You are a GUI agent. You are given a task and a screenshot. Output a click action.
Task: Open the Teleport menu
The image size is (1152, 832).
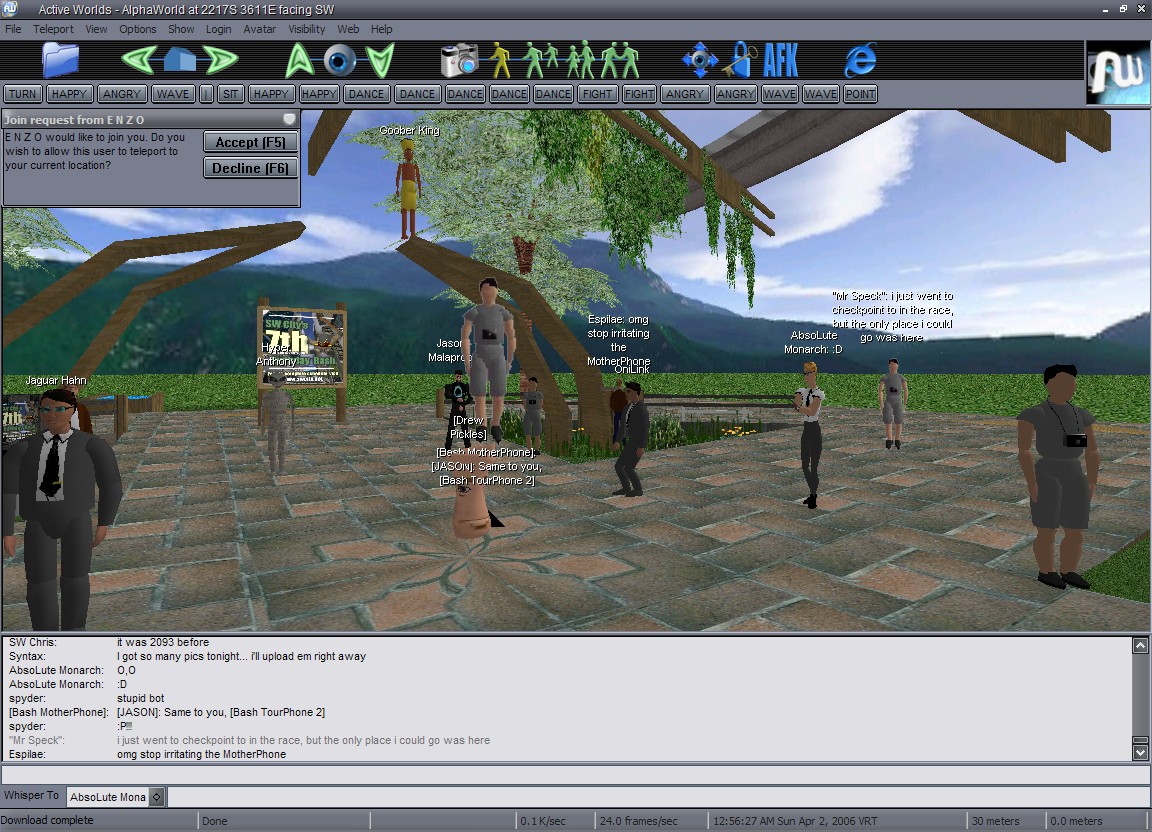[53, 29]
